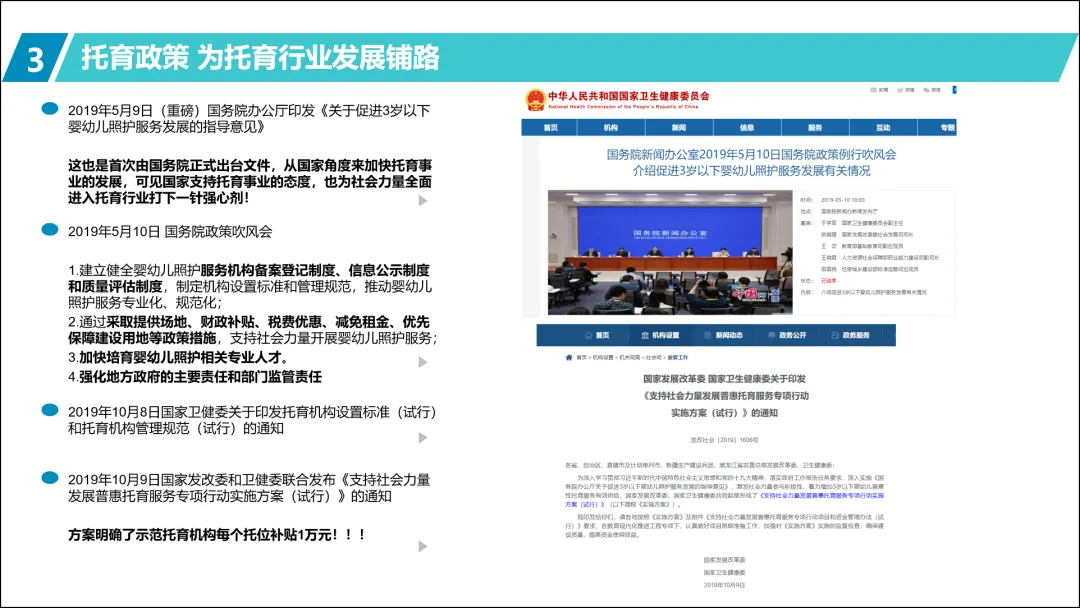Click the English subtitle National Health Commission
The image size is (1080, 608).
click(x=623, y=107)
